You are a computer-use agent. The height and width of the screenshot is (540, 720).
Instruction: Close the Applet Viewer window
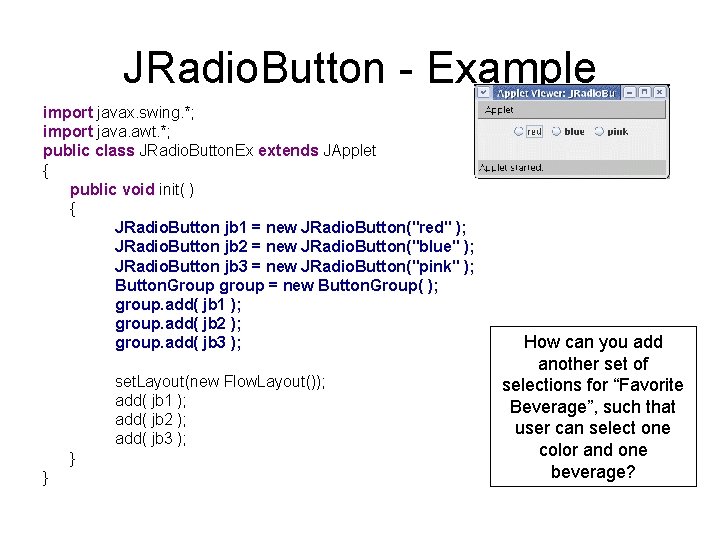(x=660, y=93)
